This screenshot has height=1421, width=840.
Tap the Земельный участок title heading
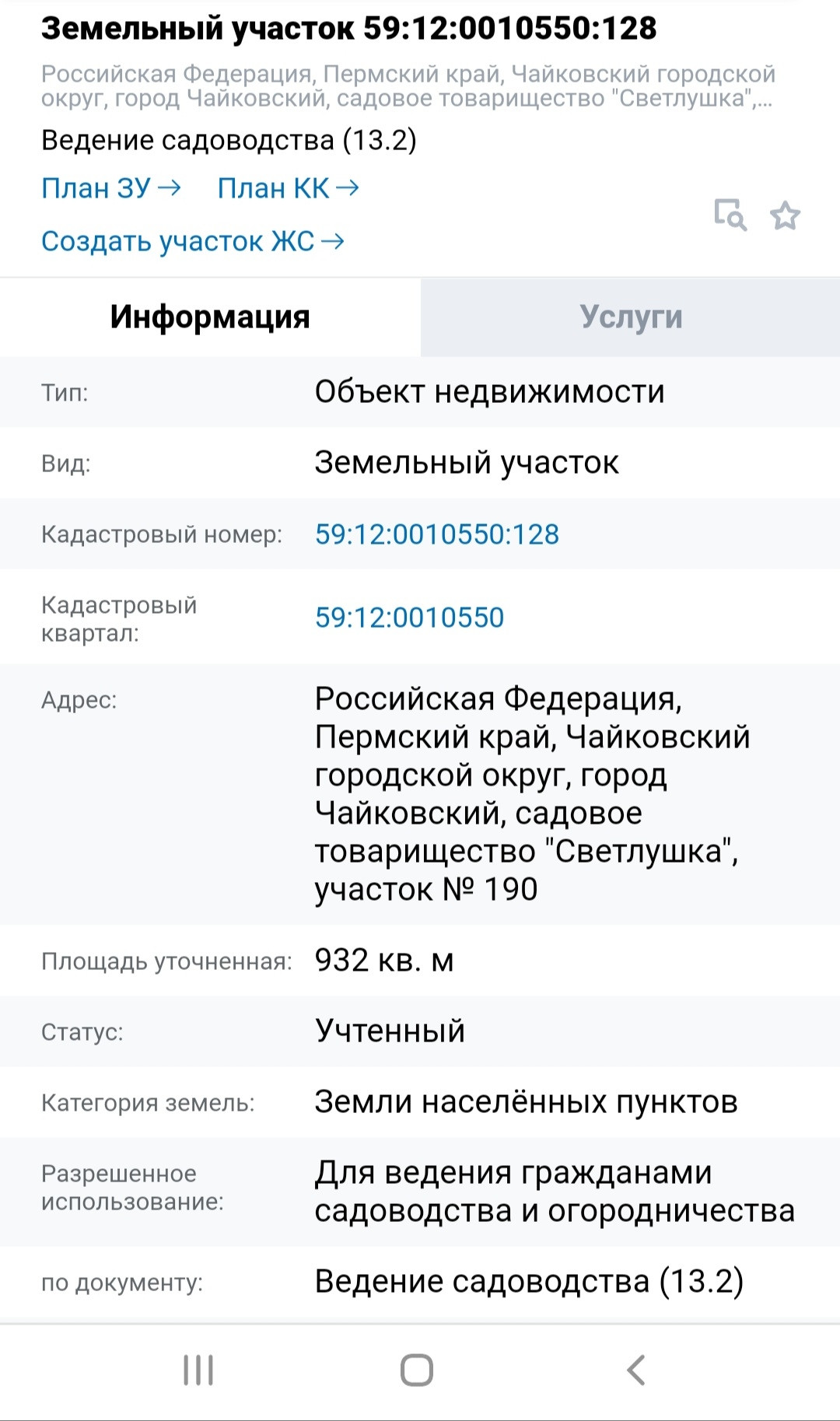pyautogui.click(x=348, y=29)
